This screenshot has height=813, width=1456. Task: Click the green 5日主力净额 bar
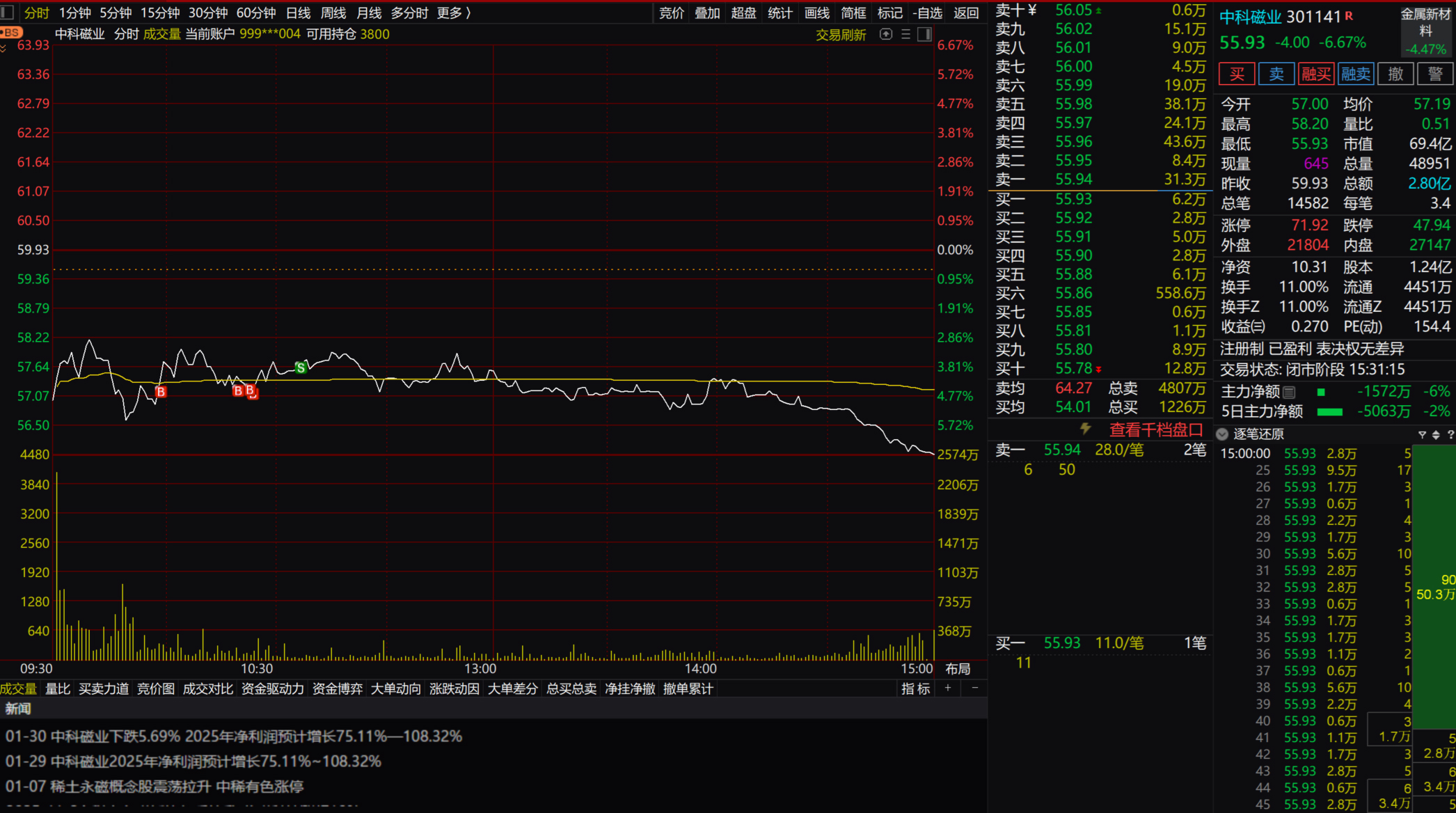(1329, 412)
